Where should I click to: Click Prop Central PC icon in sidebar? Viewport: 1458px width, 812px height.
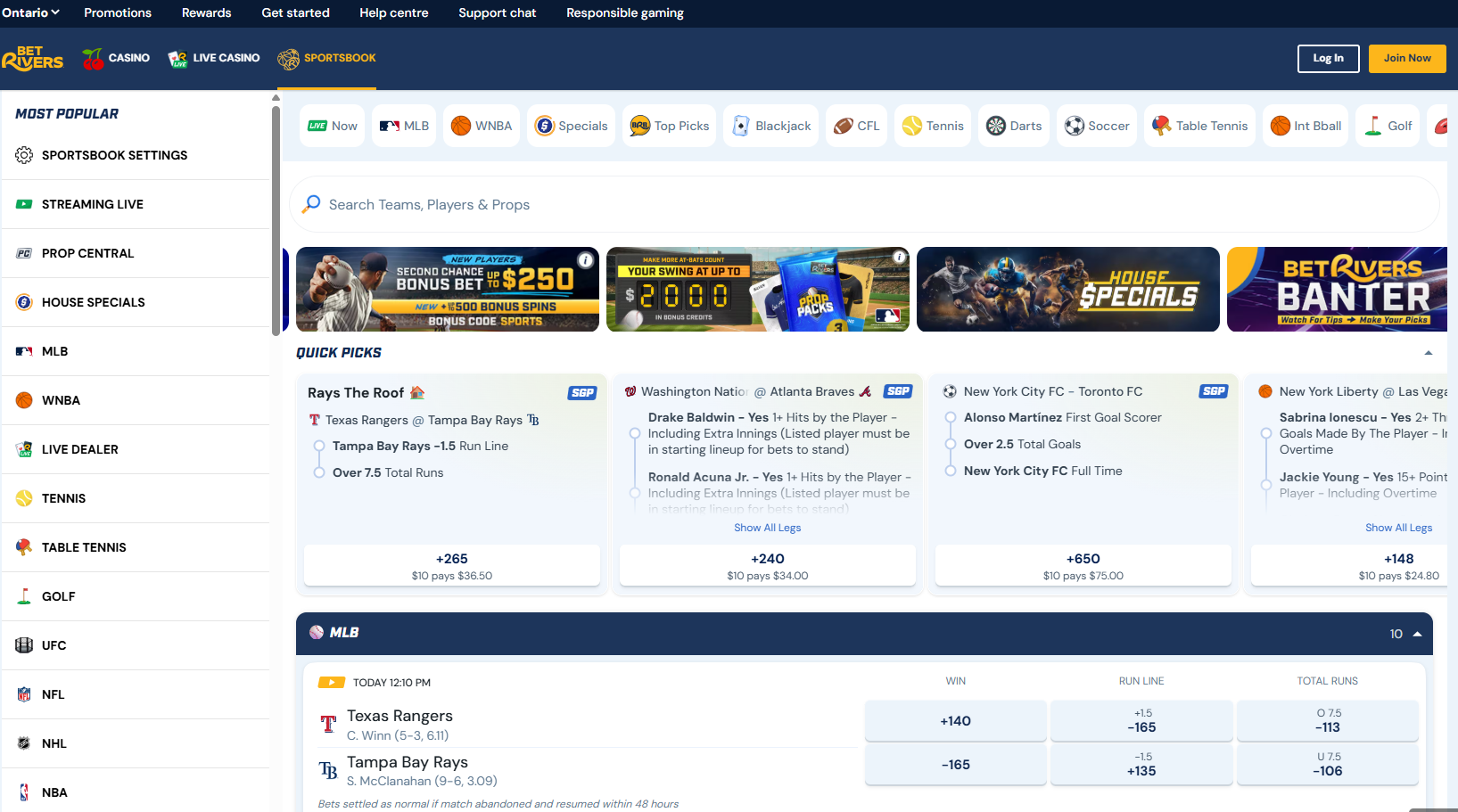coord(24,253)
